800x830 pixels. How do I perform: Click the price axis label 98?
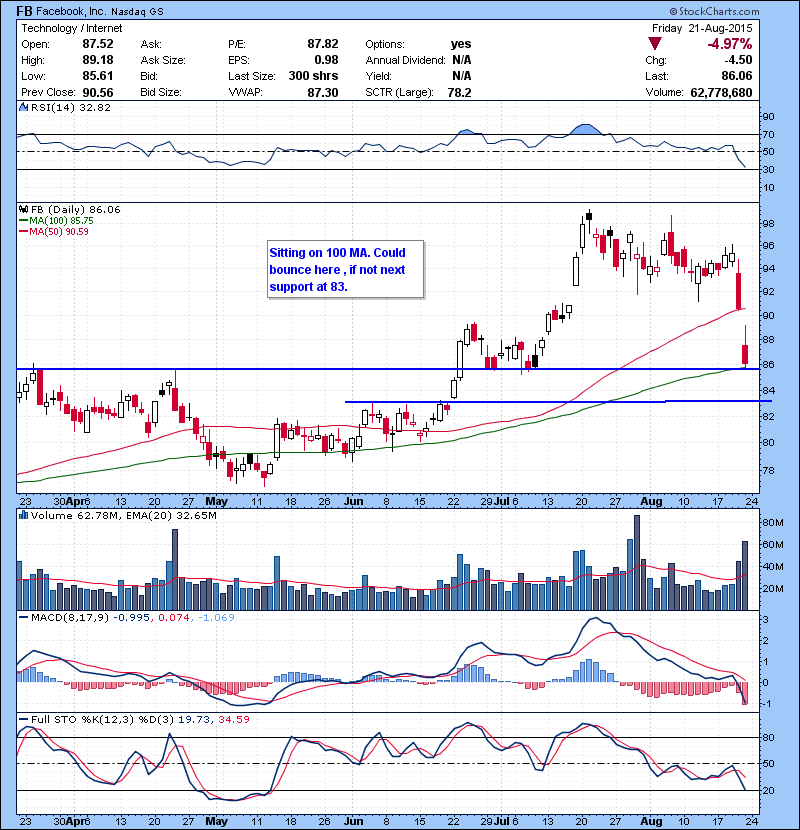(x=768, y=223)
